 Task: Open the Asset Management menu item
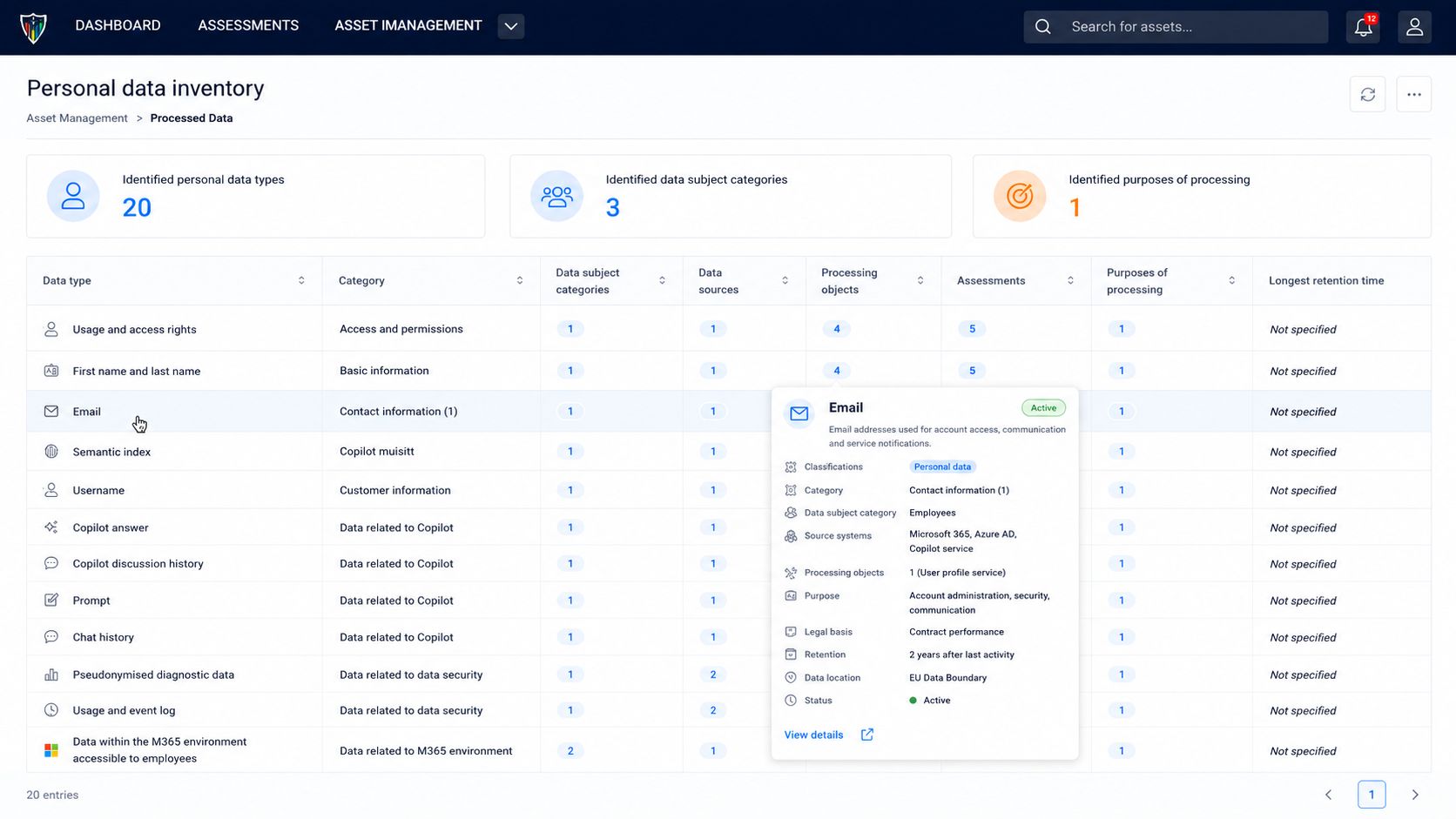[408, 26]
